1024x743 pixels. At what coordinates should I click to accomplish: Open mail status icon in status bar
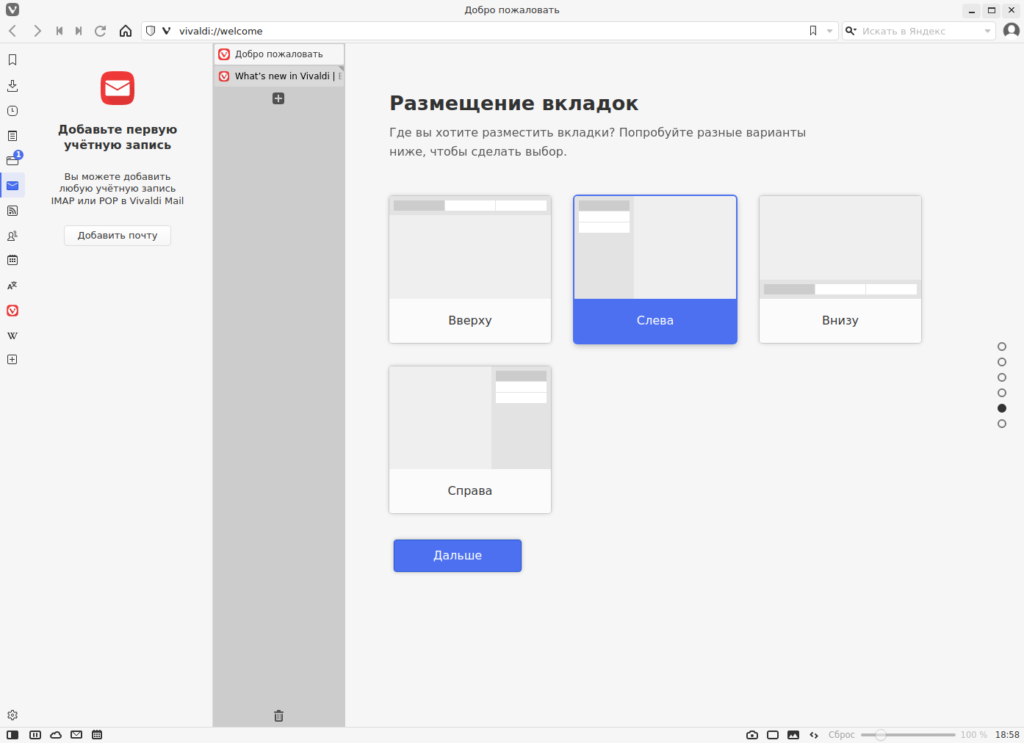[x=76, y=735]
